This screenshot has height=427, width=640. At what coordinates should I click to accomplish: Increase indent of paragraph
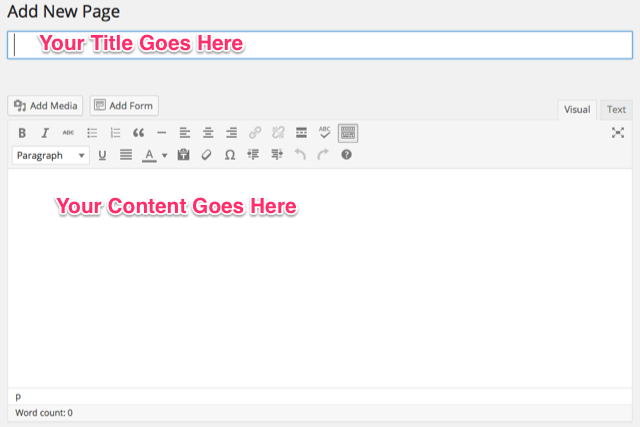tap(277, 155)
